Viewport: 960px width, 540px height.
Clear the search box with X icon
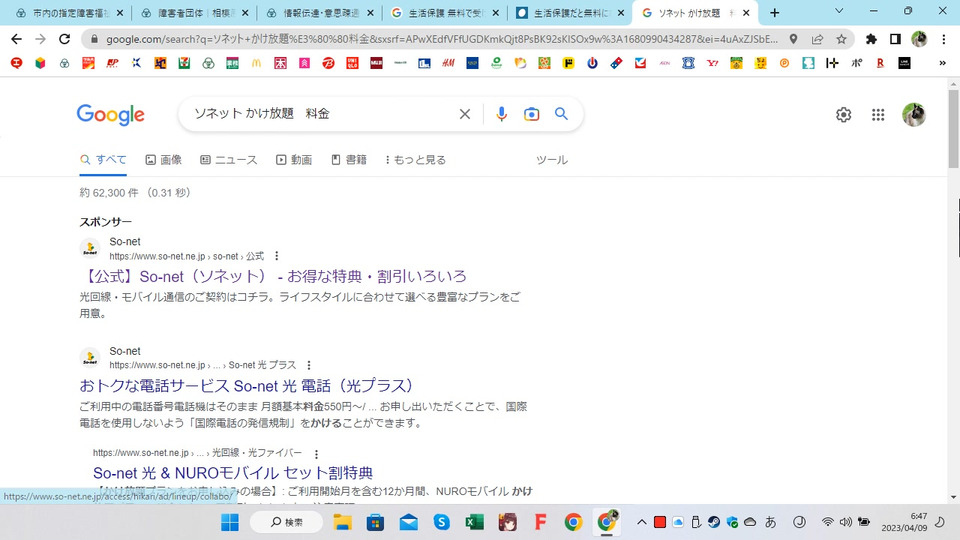465,114
